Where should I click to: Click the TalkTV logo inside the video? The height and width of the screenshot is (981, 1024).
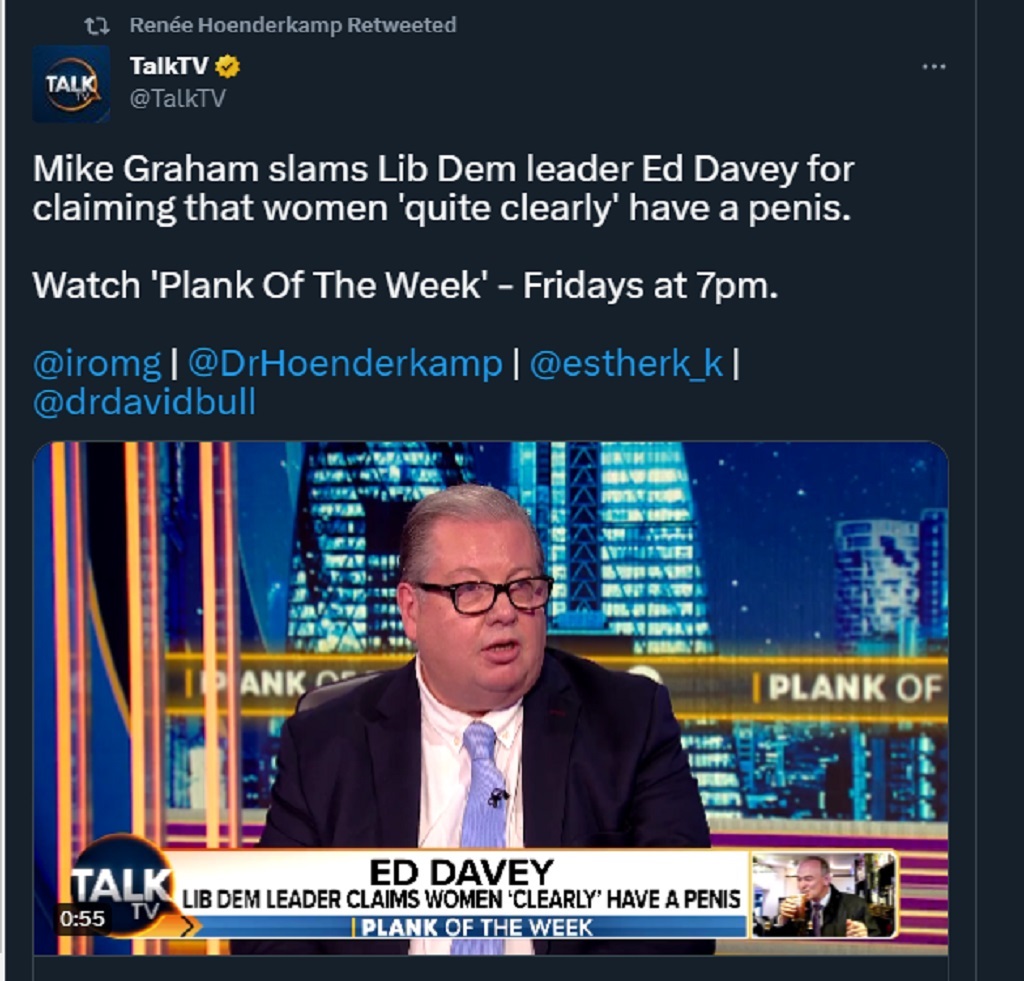[x=123, y=890]
